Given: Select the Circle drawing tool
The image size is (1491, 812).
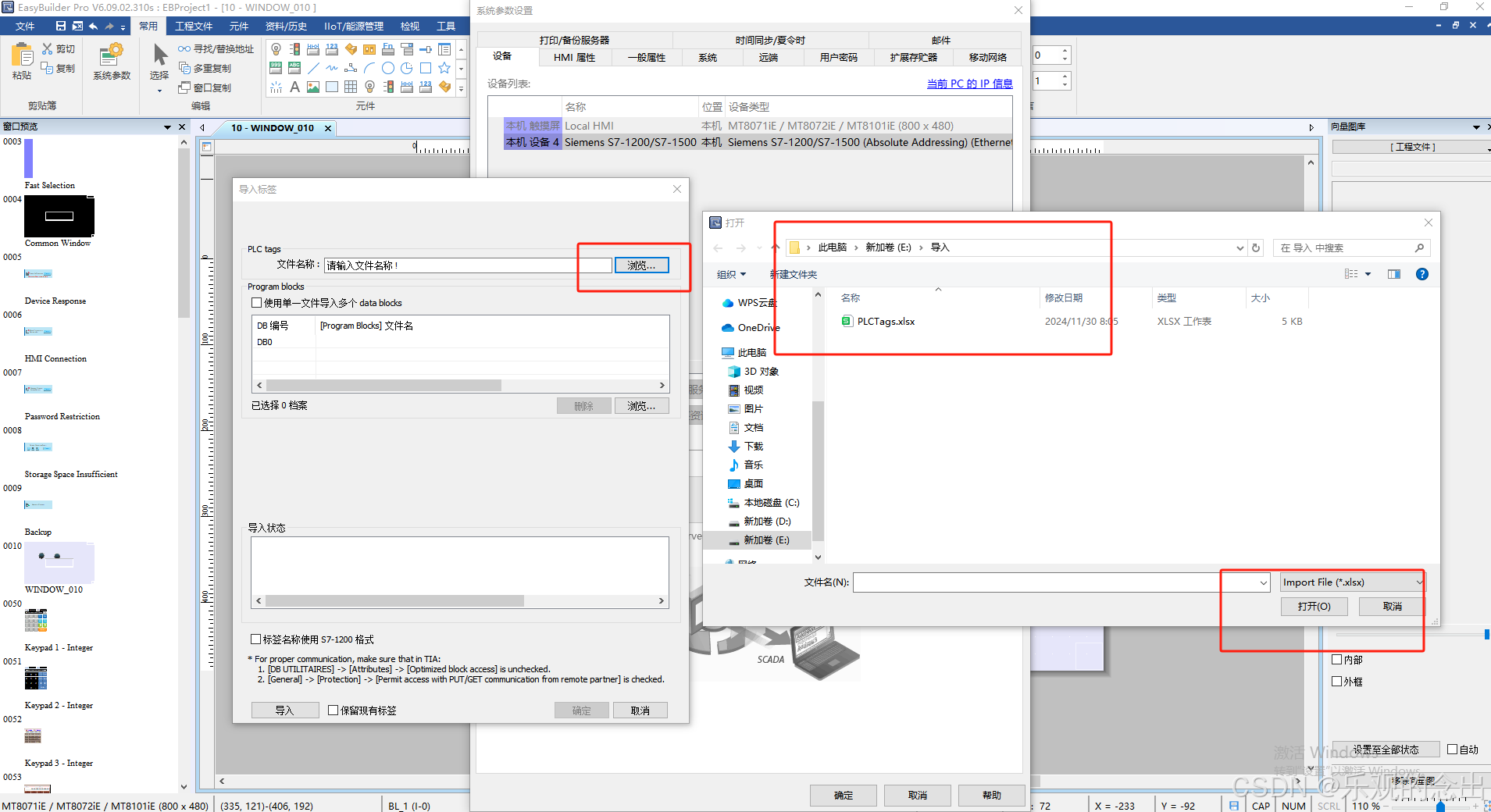Looking at the screenshot, I should coord(388,68).
